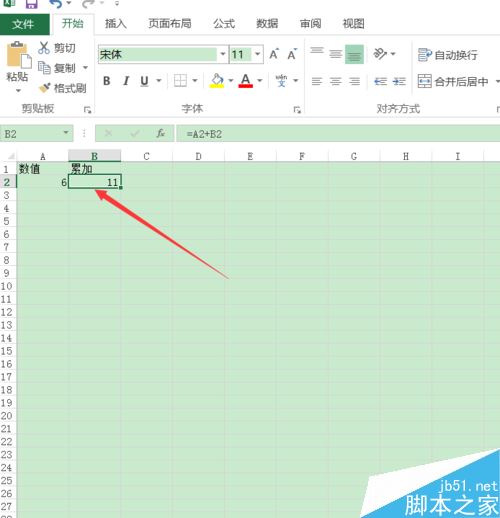
Task: Click the cancel X in formula bar
Action: (x=108, y=134)
